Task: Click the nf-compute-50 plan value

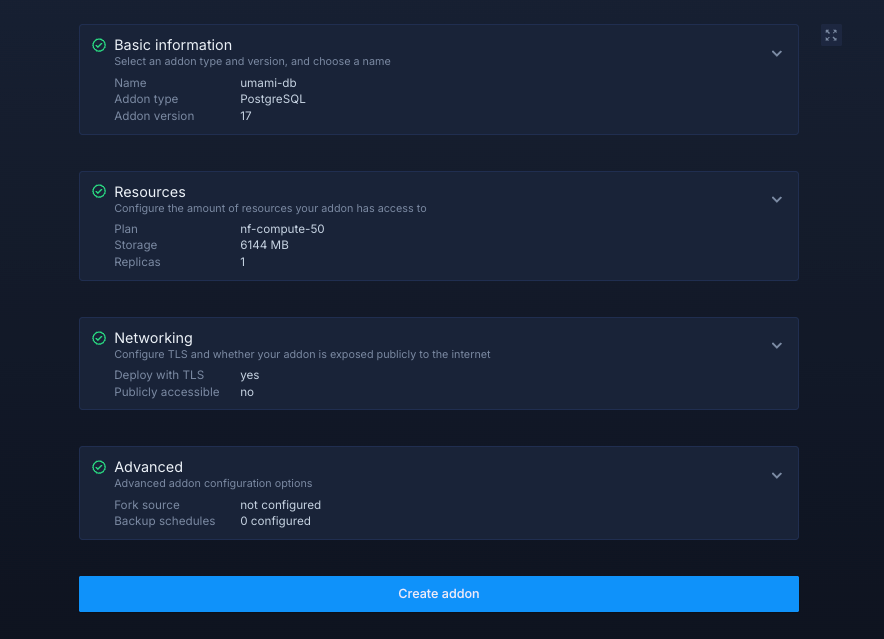Action: (282, 229)
